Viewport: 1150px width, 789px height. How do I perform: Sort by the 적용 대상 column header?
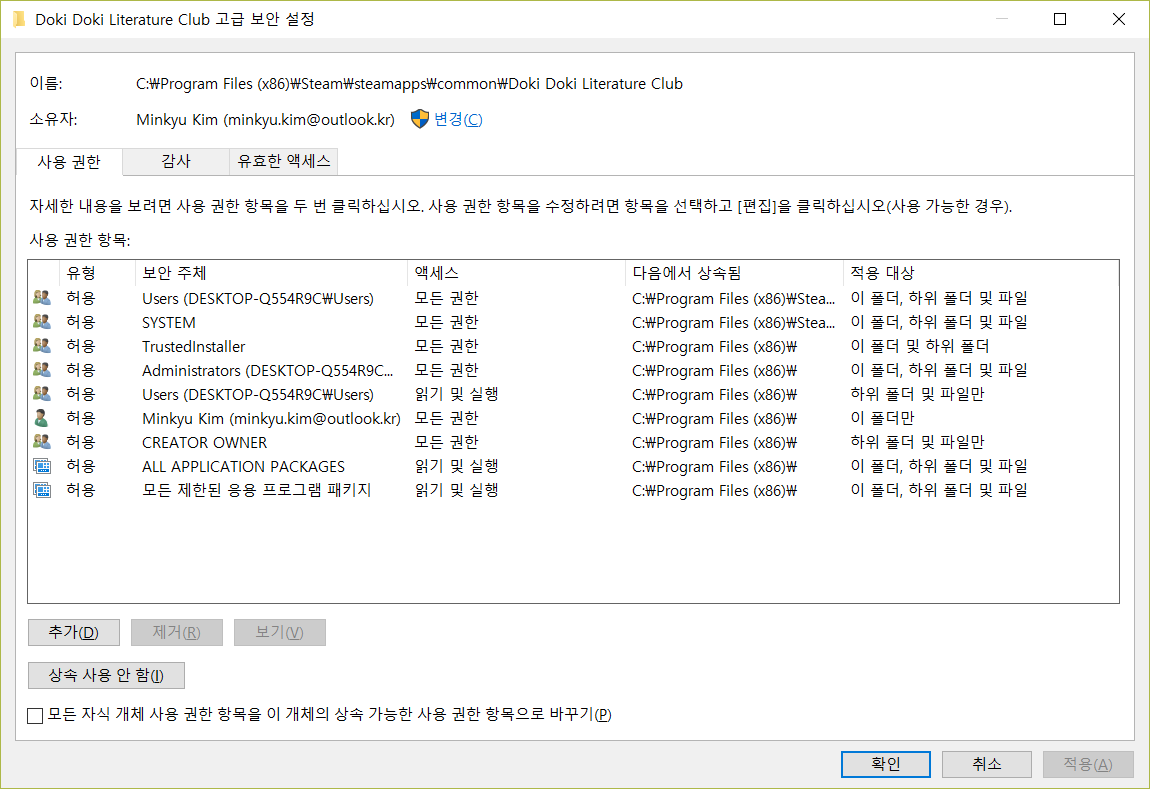tap(981, 274)
